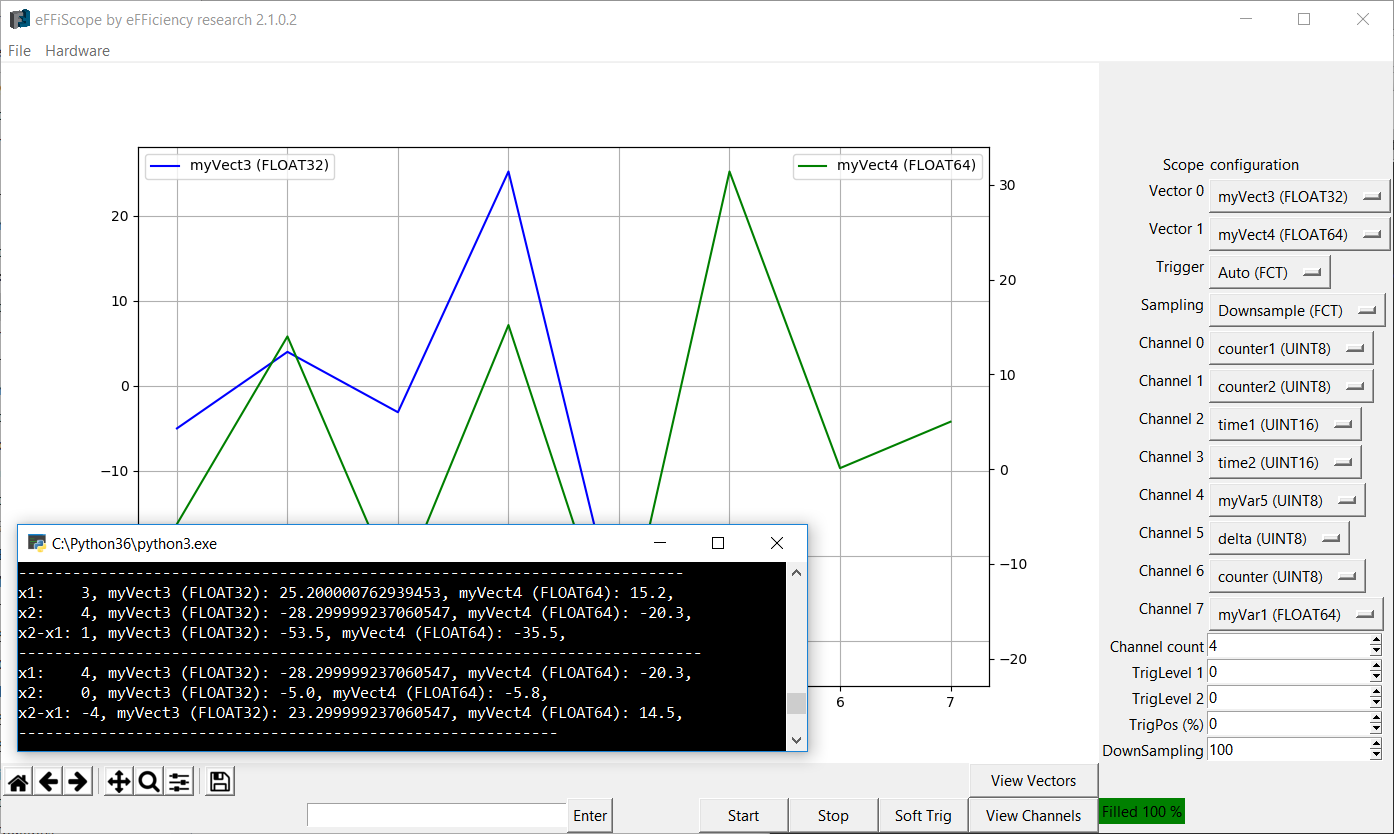
Task: Open Channel 6 dropdown counter (UINT8)
Action: (1287, 577)
